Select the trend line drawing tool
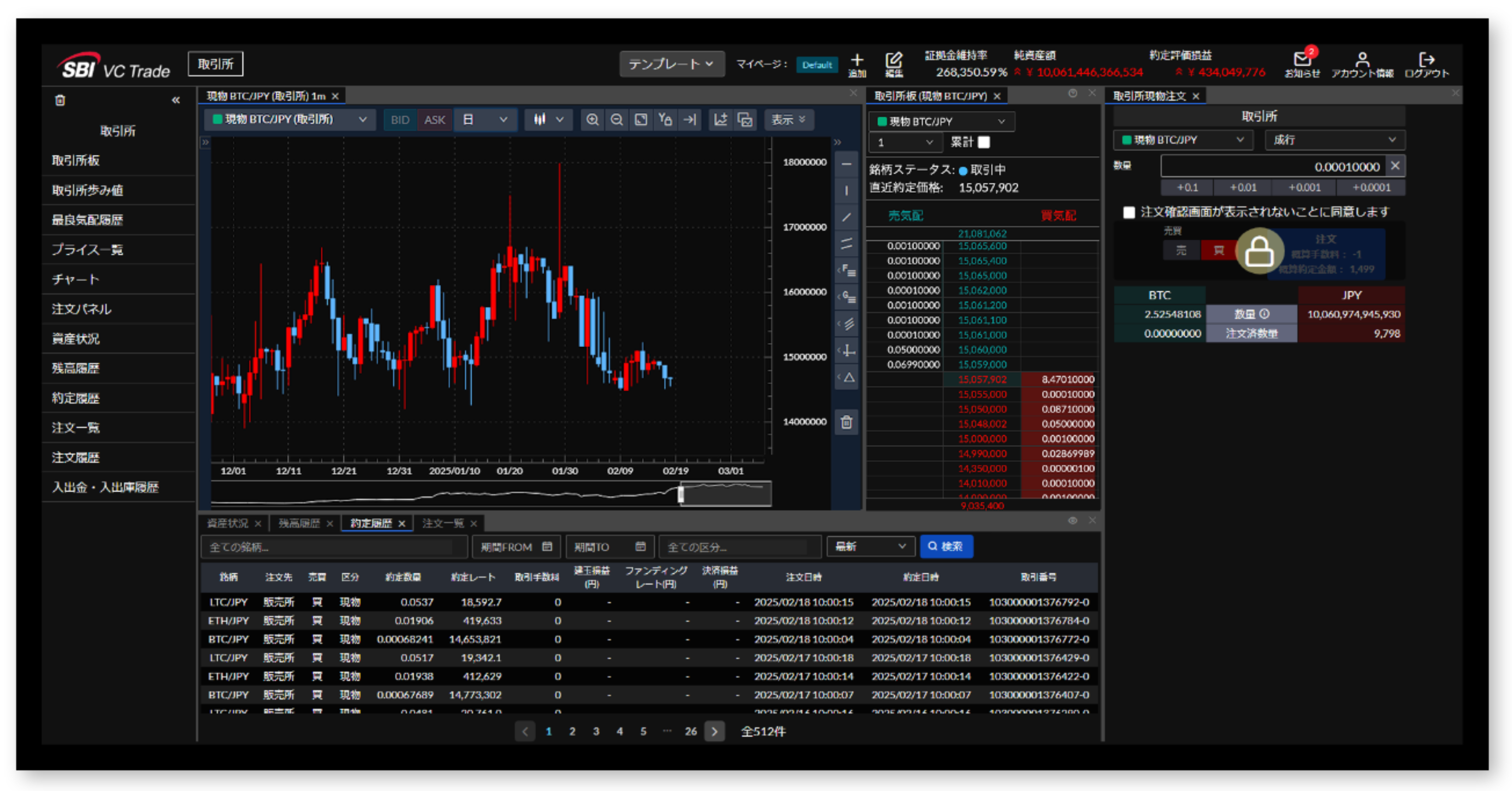The height and width of the screenshot is (791, 1512). (x=846, y=216)
